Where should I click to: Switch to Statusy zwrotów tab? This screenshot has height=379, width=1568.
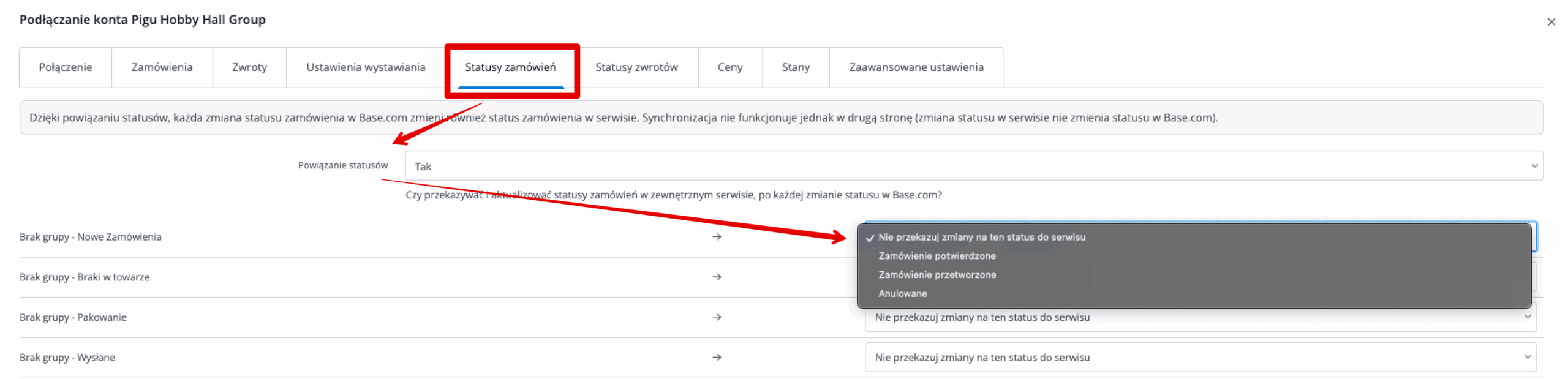tap(636, 67)
